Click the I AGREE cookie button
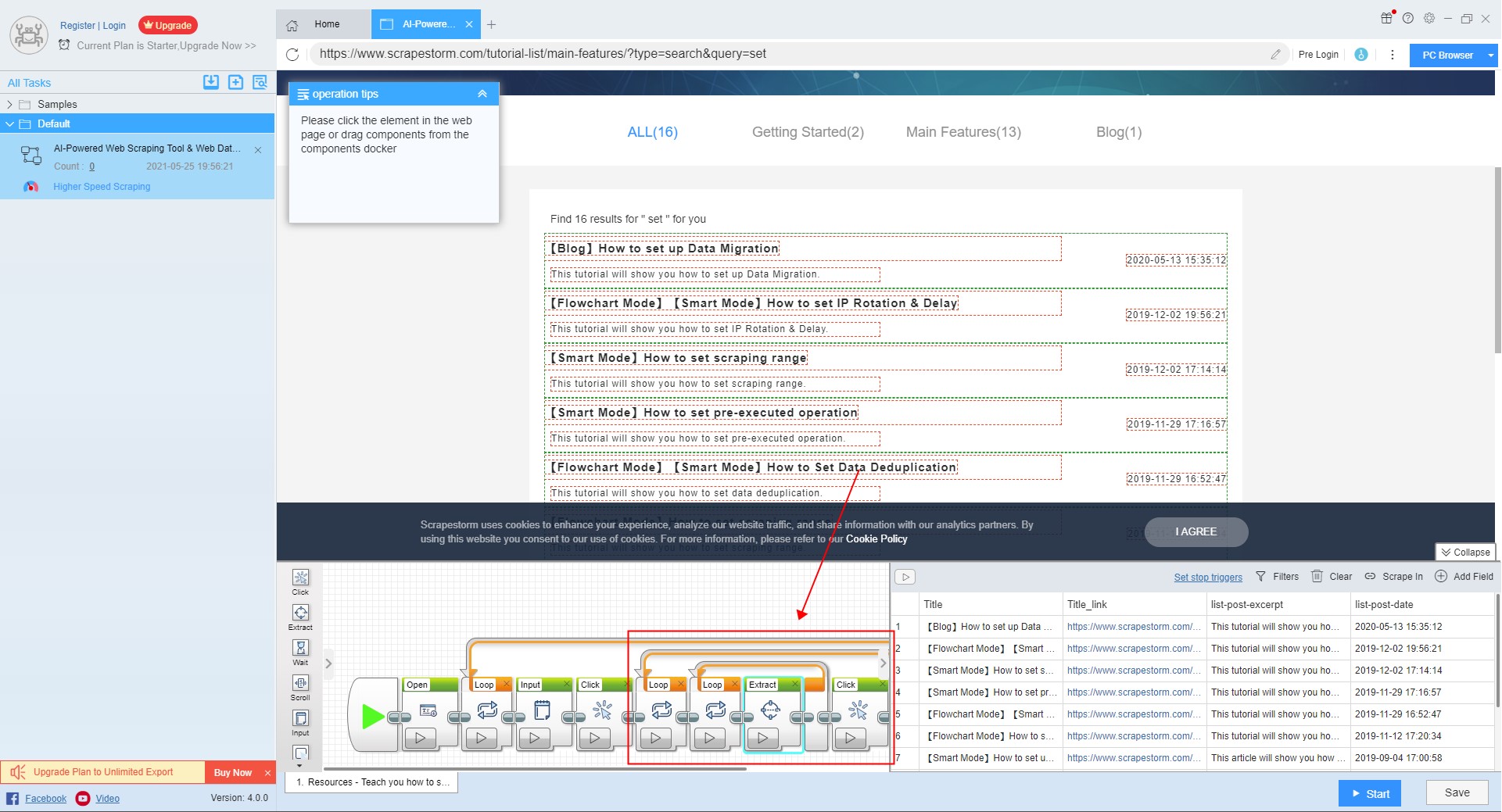Viewport: 1502px width, 812px height. (1196, 531)
